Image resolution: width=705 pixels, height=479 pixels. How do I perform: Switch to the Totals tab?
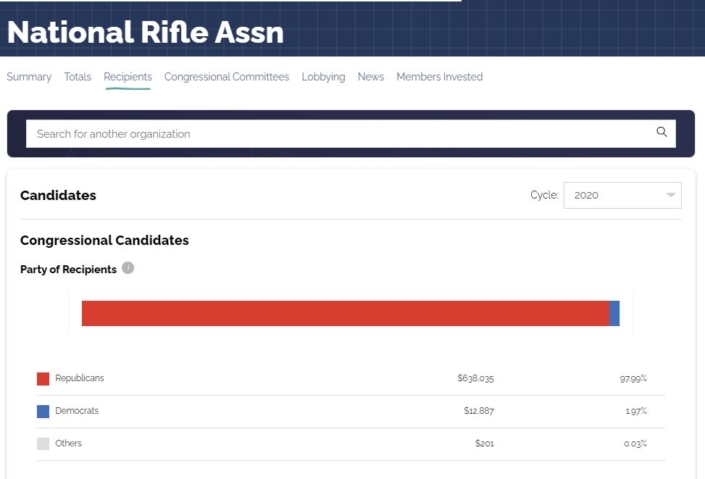tap(78, 77)
